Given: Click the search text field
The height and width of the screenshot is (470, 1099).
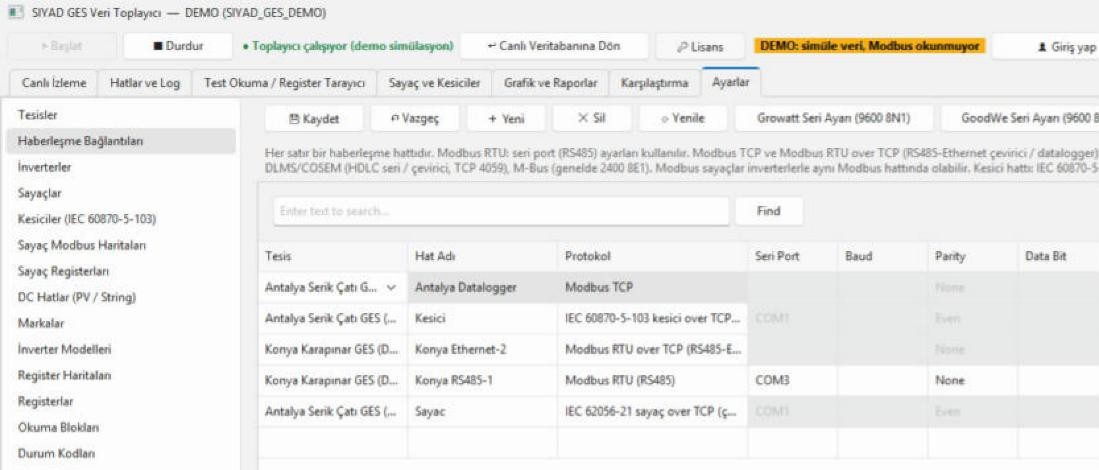Looking at the screenshot, I should (x=500, y=211).
